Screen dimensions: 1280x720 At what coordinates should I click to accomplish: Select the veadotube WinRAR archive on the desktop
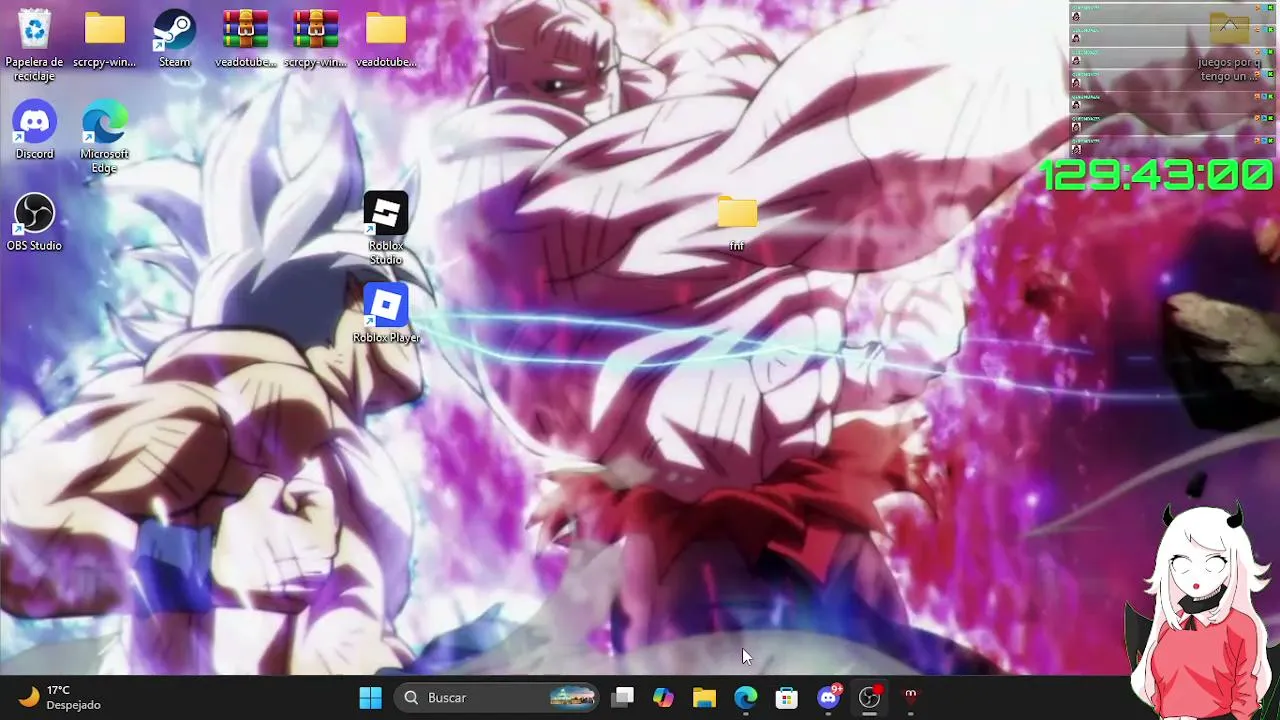click(245, 40)
